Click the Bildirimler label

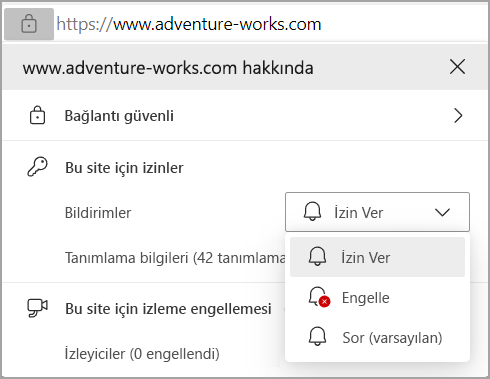[x=98, y=213]
